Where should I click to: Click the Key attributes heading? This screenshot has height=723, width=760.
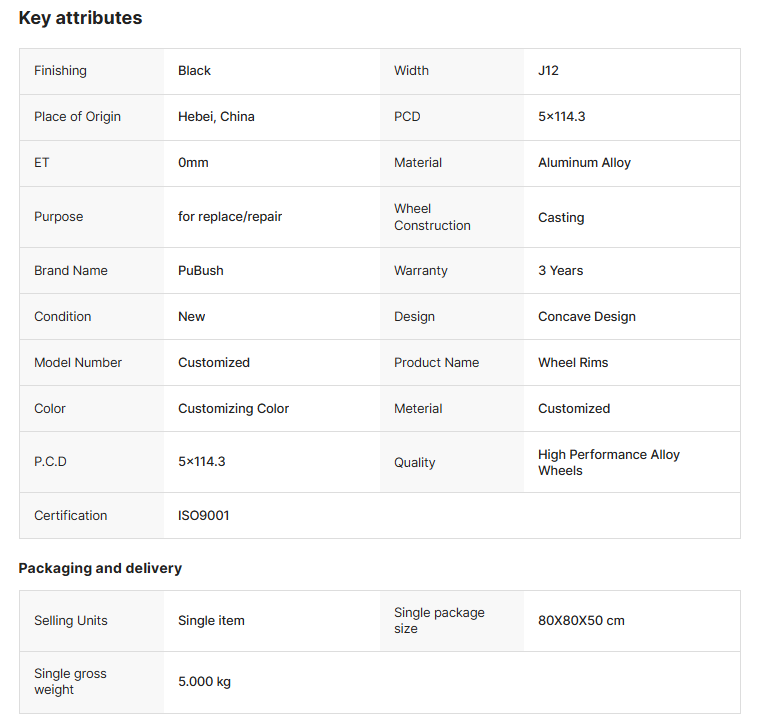(80, 18)
